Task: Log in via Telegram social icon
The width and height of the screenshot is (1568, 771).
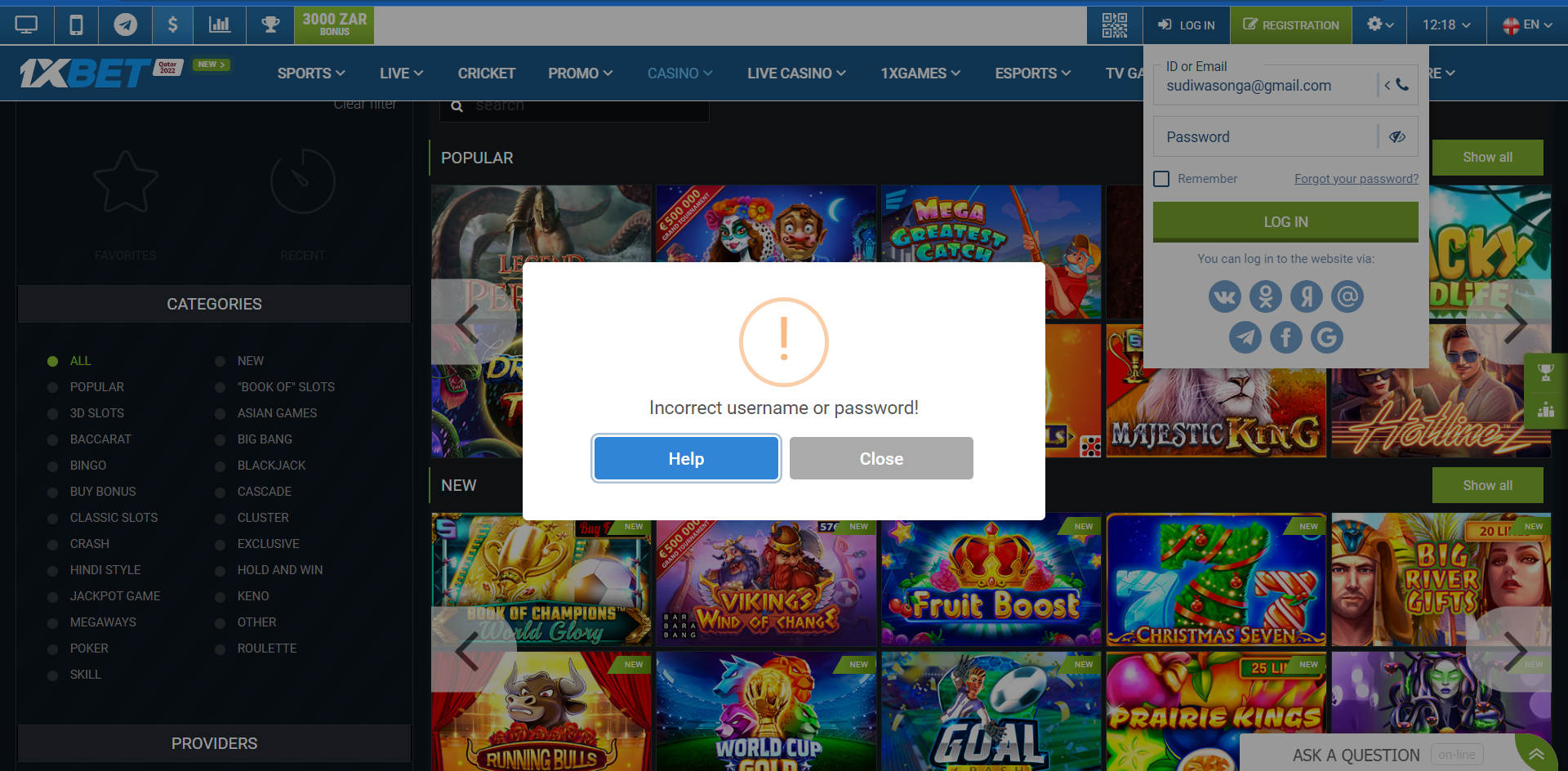Action: click(1245, 337)
